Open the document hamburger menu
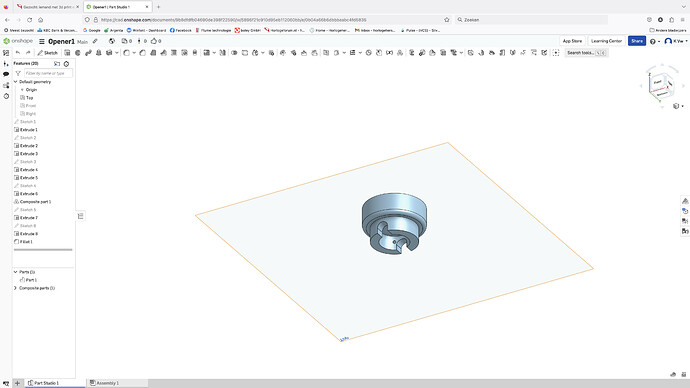This screenshot has width=690, height=388. [42, 41]
